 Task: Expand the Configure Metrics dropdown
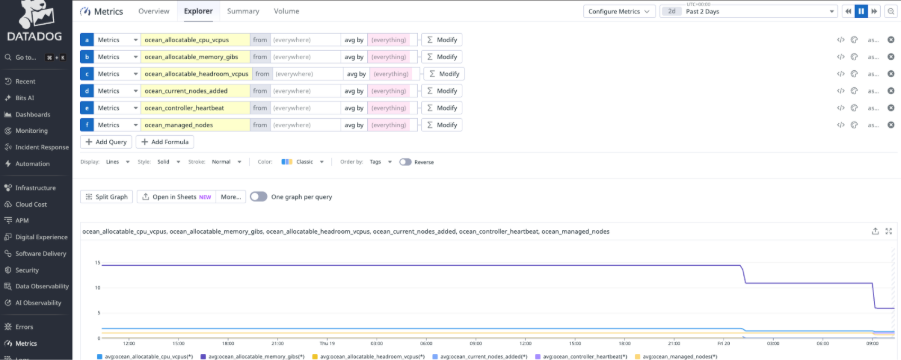tap(619, 11)
